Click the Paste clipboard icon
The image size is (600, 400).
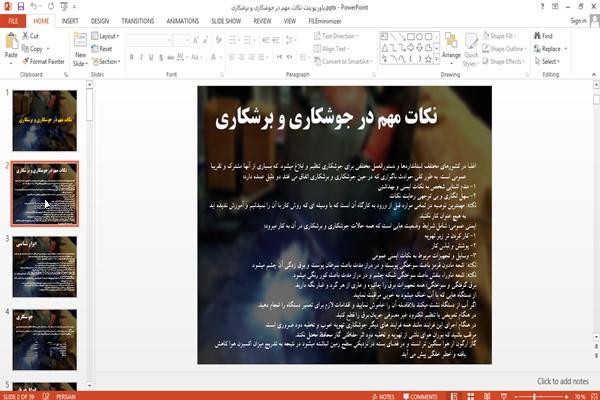click(x=11, y=41)
